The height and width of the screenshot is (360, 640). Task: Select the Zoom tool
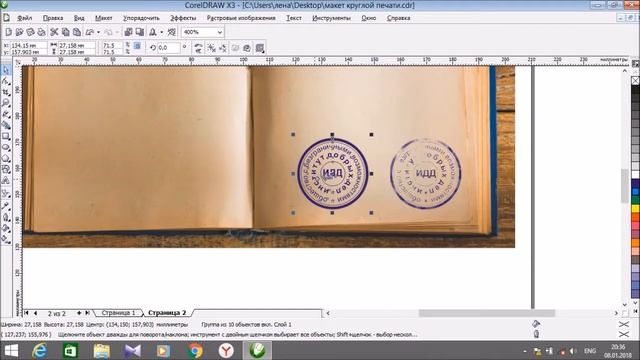[x=6, y=103]
